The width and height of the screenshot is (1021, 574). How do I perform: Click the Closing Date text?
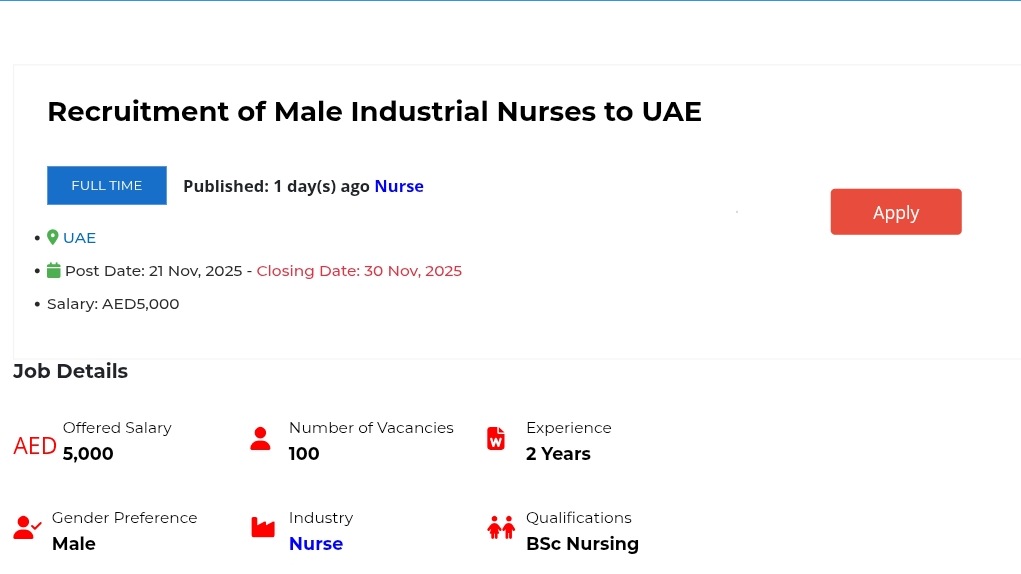[359, 271]
